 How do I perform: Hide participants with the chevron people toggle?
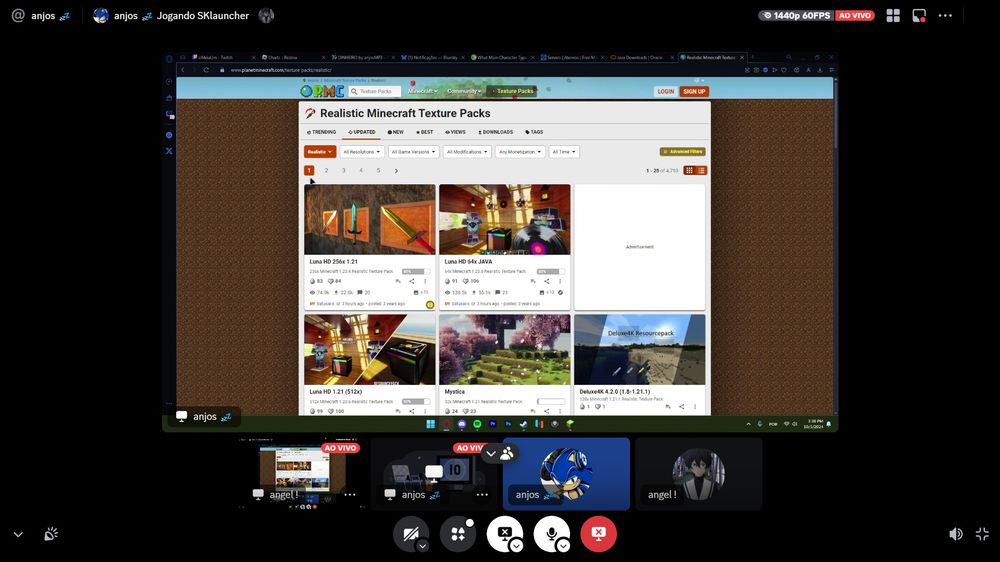(x=499, y=454)
